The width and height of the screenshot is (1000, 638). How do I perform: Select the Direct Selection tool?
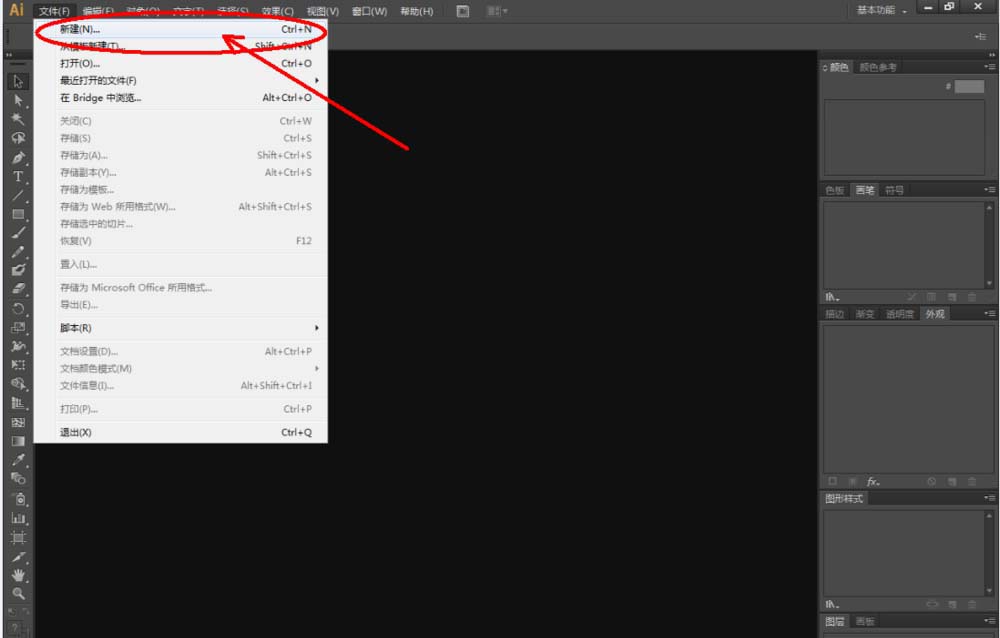coord(18,100)
